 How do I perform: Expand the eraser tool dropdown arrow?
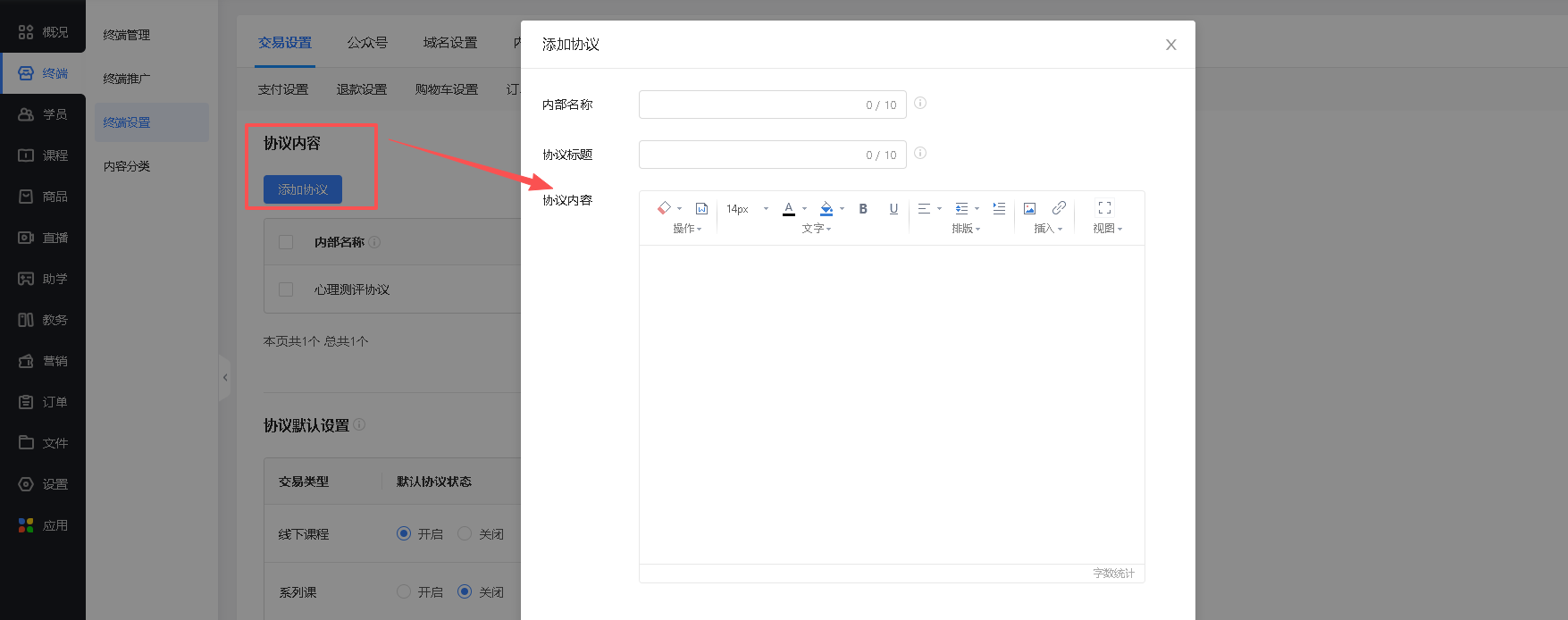679,209
